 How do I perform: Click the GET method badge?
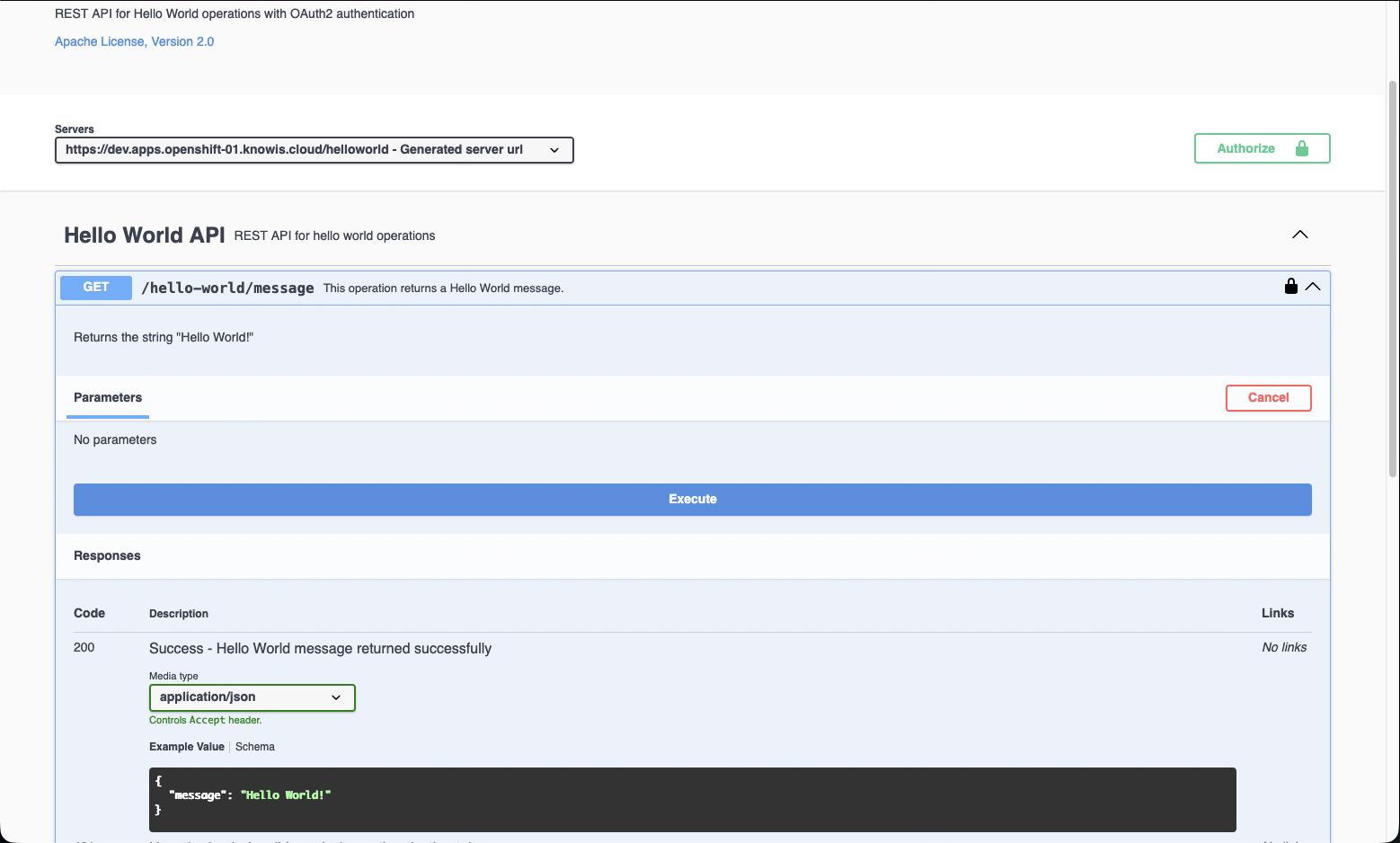[x=96, y=288]
